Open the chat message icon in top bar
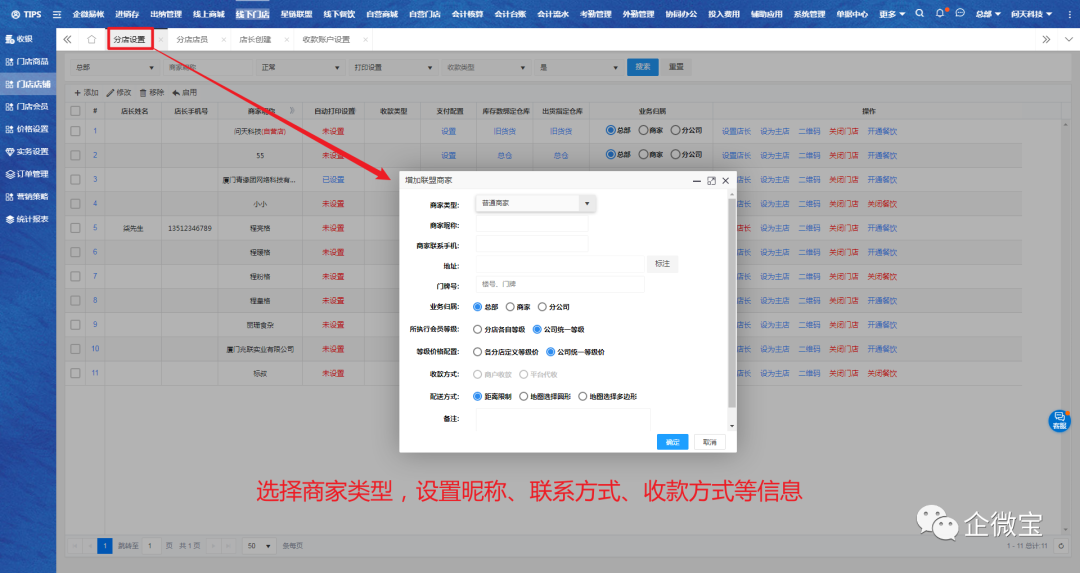The height and width of the screenshot is (573, 1080). point(960,14)
